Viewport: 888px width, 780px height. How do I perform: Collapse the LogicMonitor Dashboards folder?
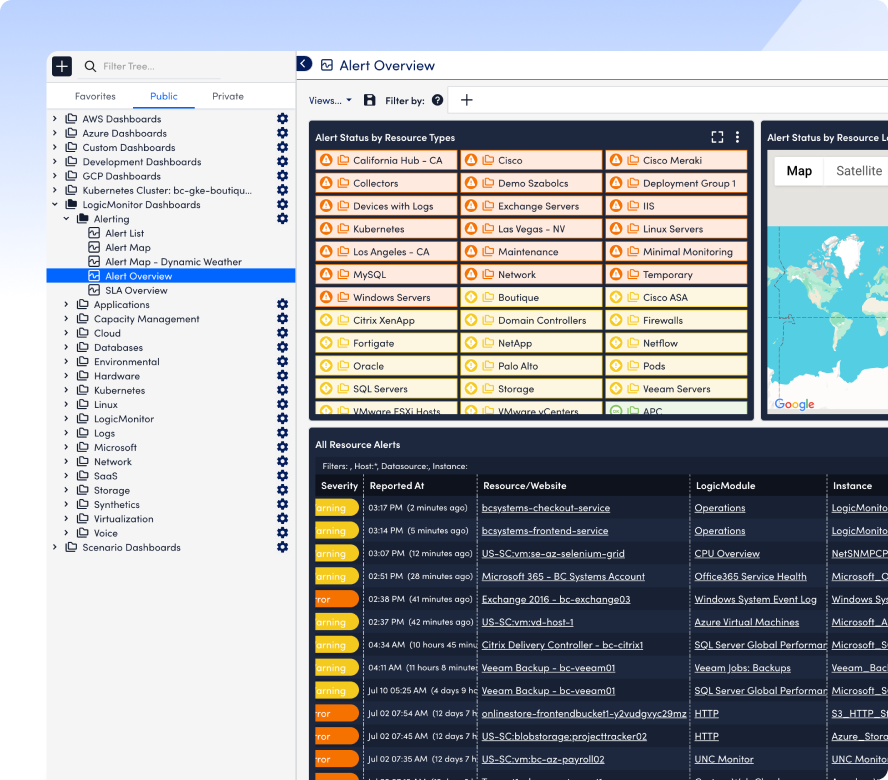coord(54,204)
